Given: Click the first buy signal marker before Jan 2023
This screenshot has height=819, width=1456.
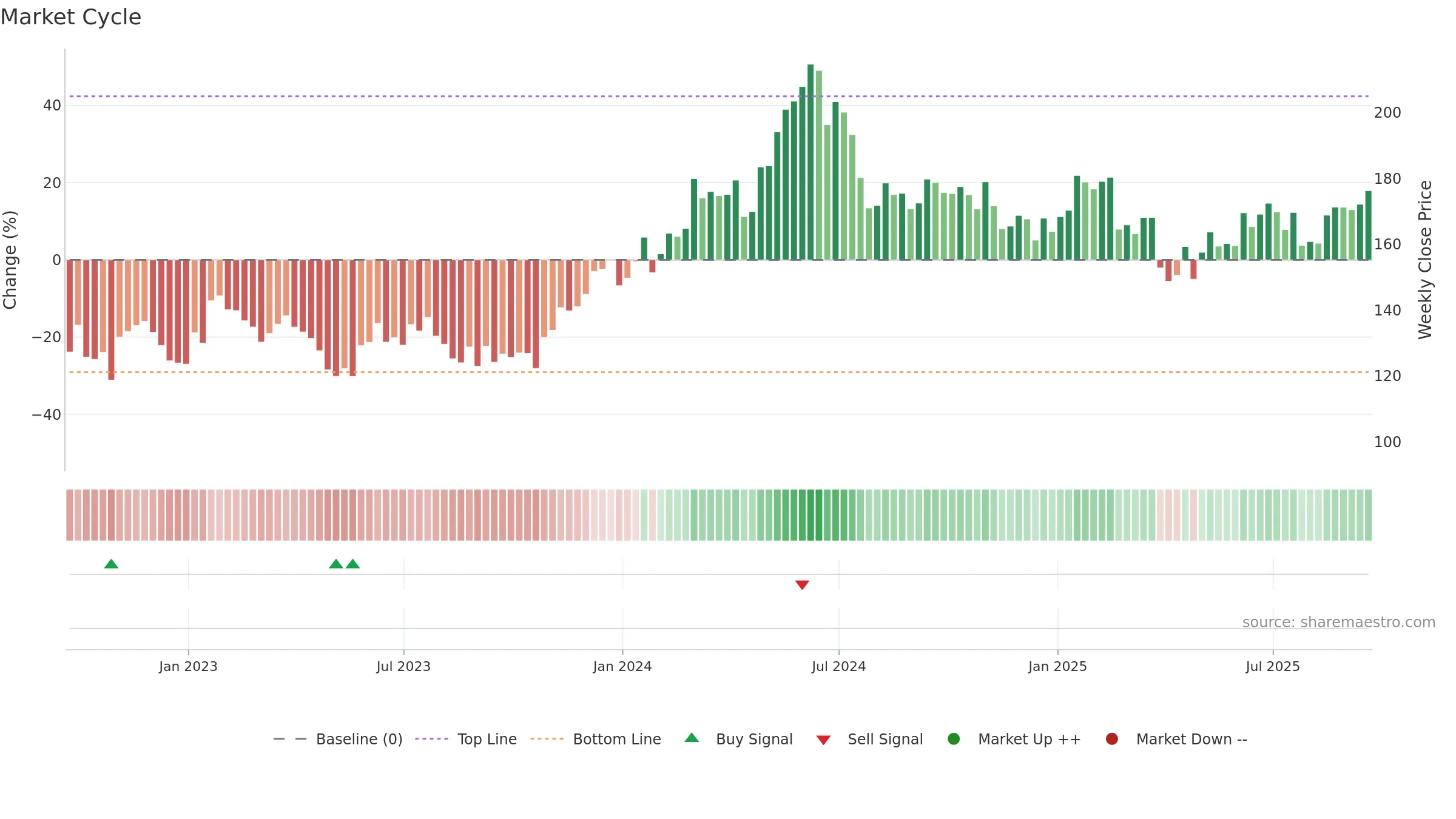Looking at the screenshot, I should [x=111, y=564].
